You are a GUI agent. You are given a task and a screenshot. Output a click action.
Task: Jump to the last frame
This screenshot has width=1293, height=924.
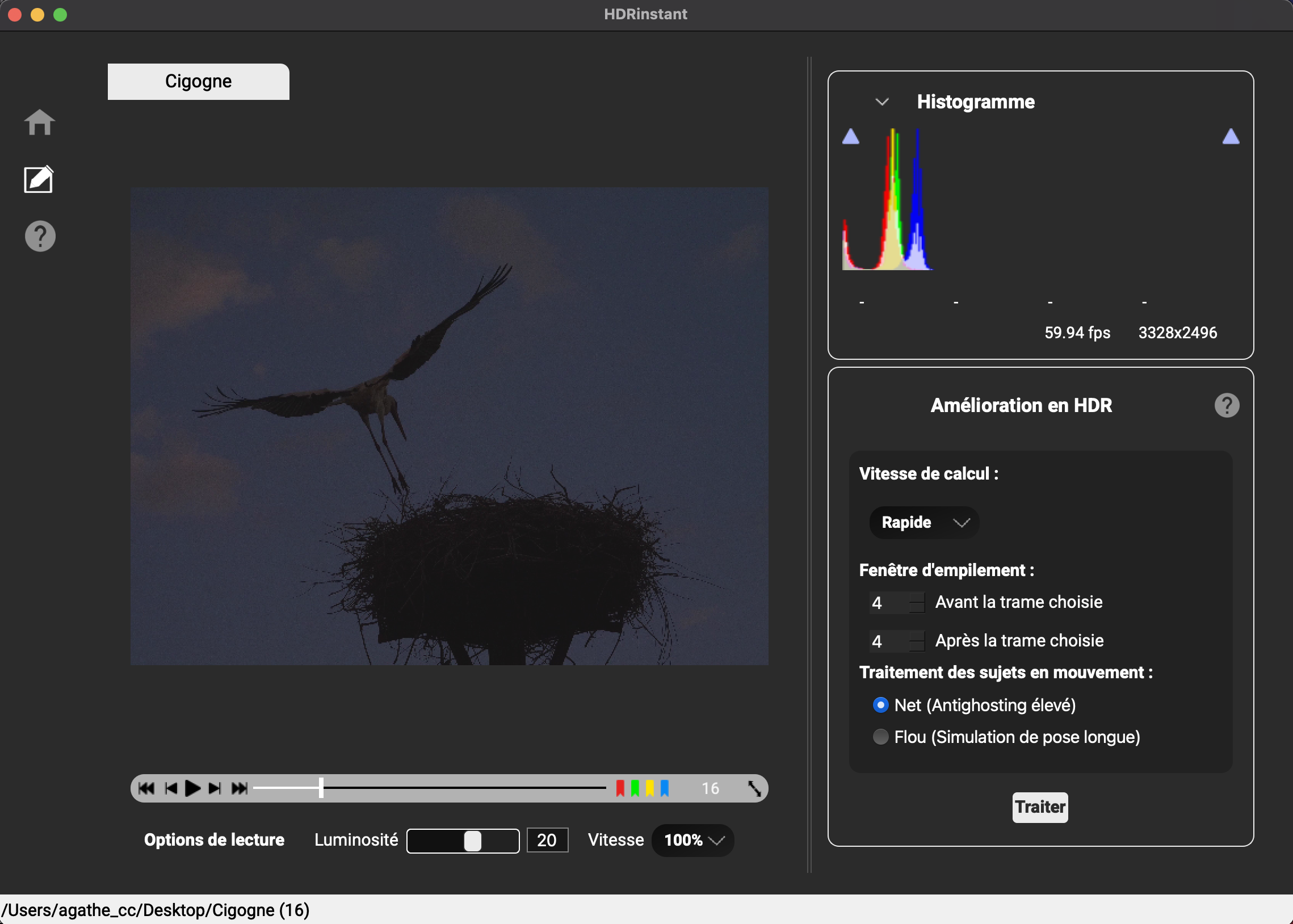click(240, 788)
